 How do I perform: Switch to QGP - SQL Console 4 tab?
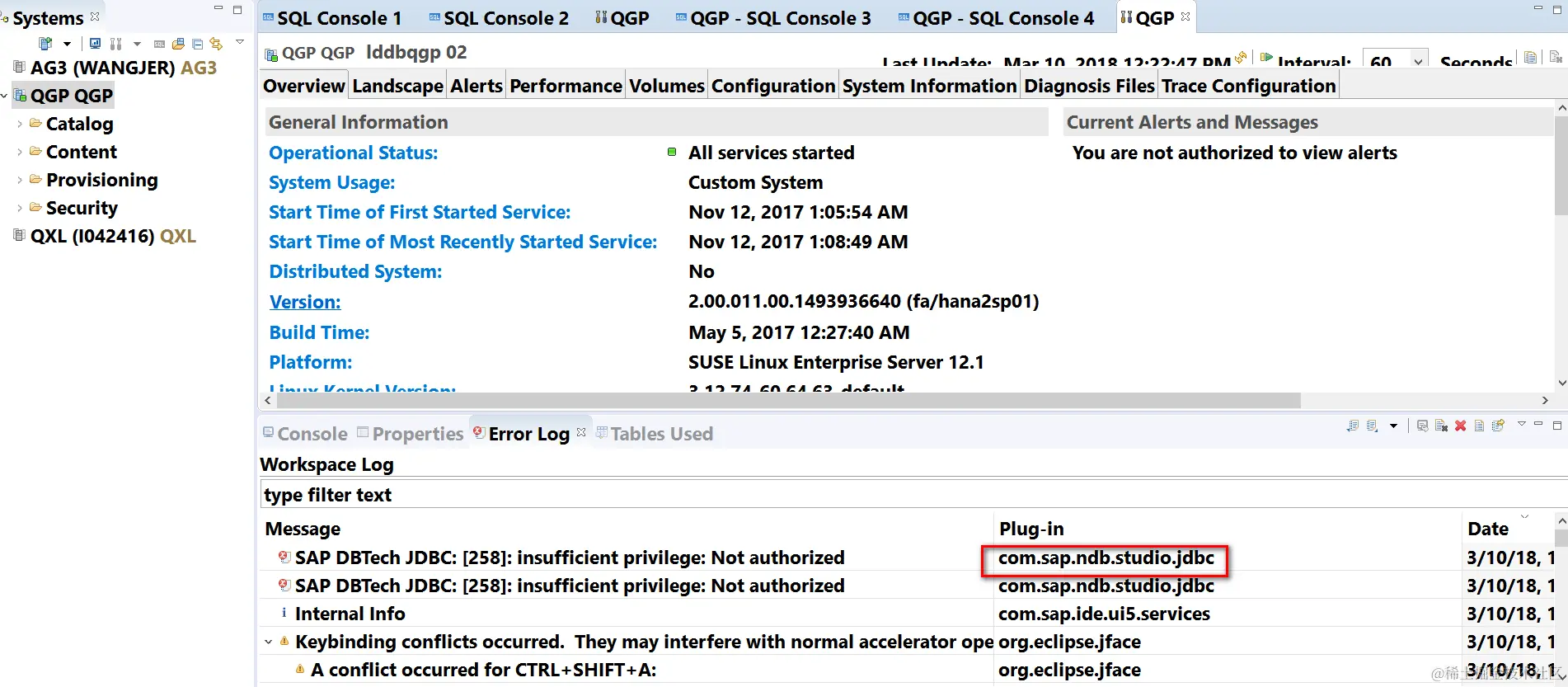996,18
